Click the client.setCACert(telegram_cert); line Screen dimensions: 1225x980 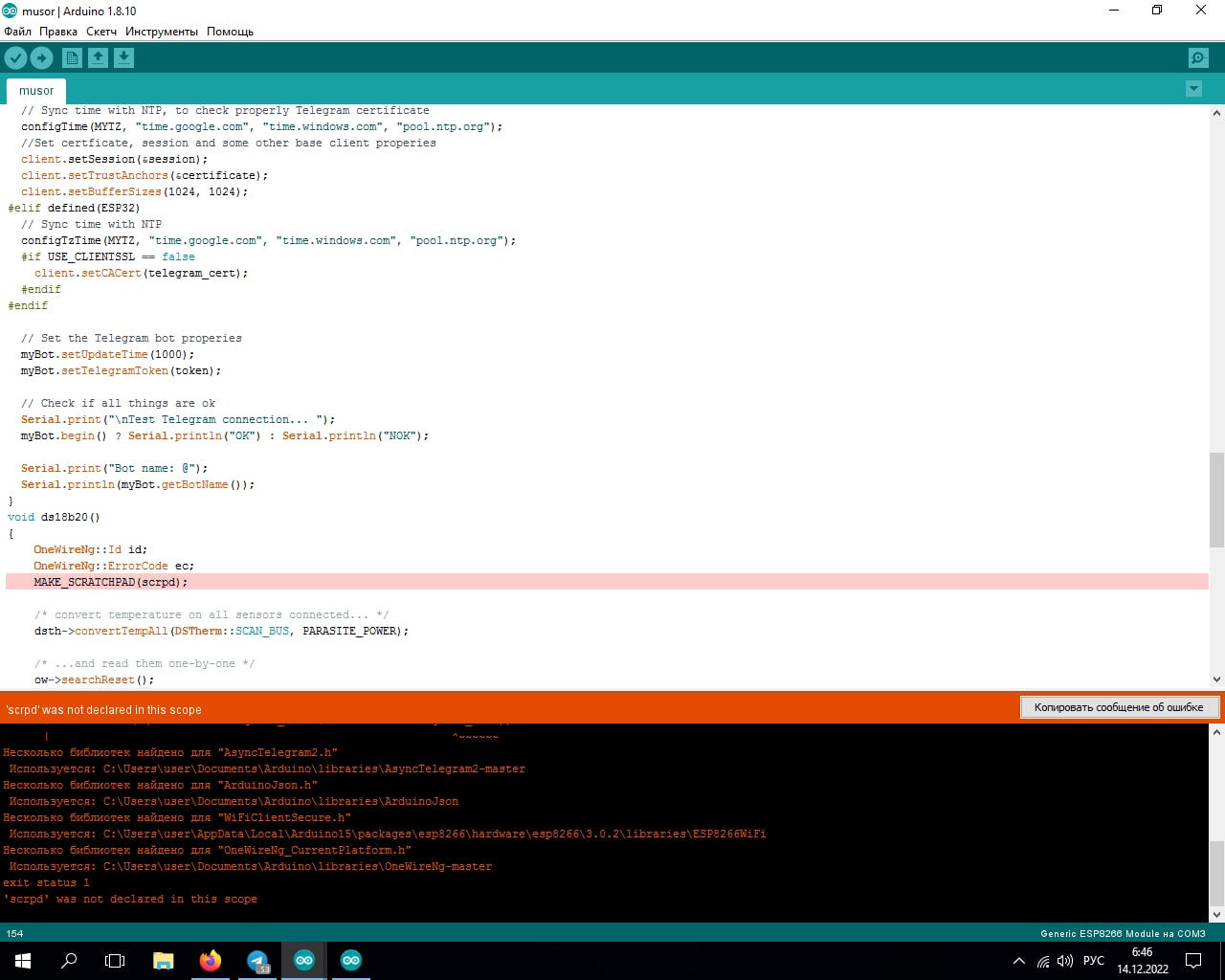pos(141,273)
